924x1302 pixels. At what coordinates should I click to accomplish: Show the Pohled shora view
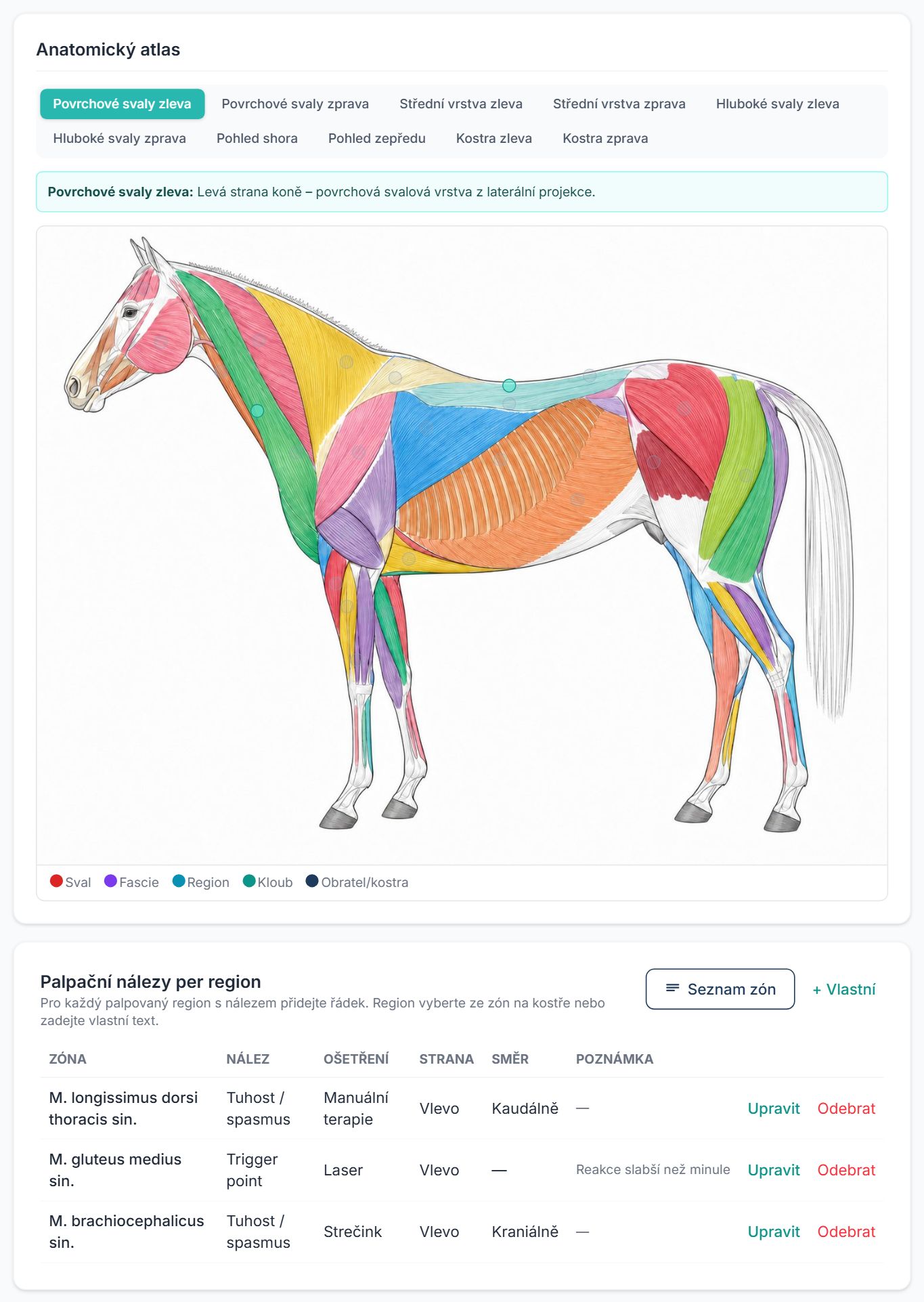(257, 138)
